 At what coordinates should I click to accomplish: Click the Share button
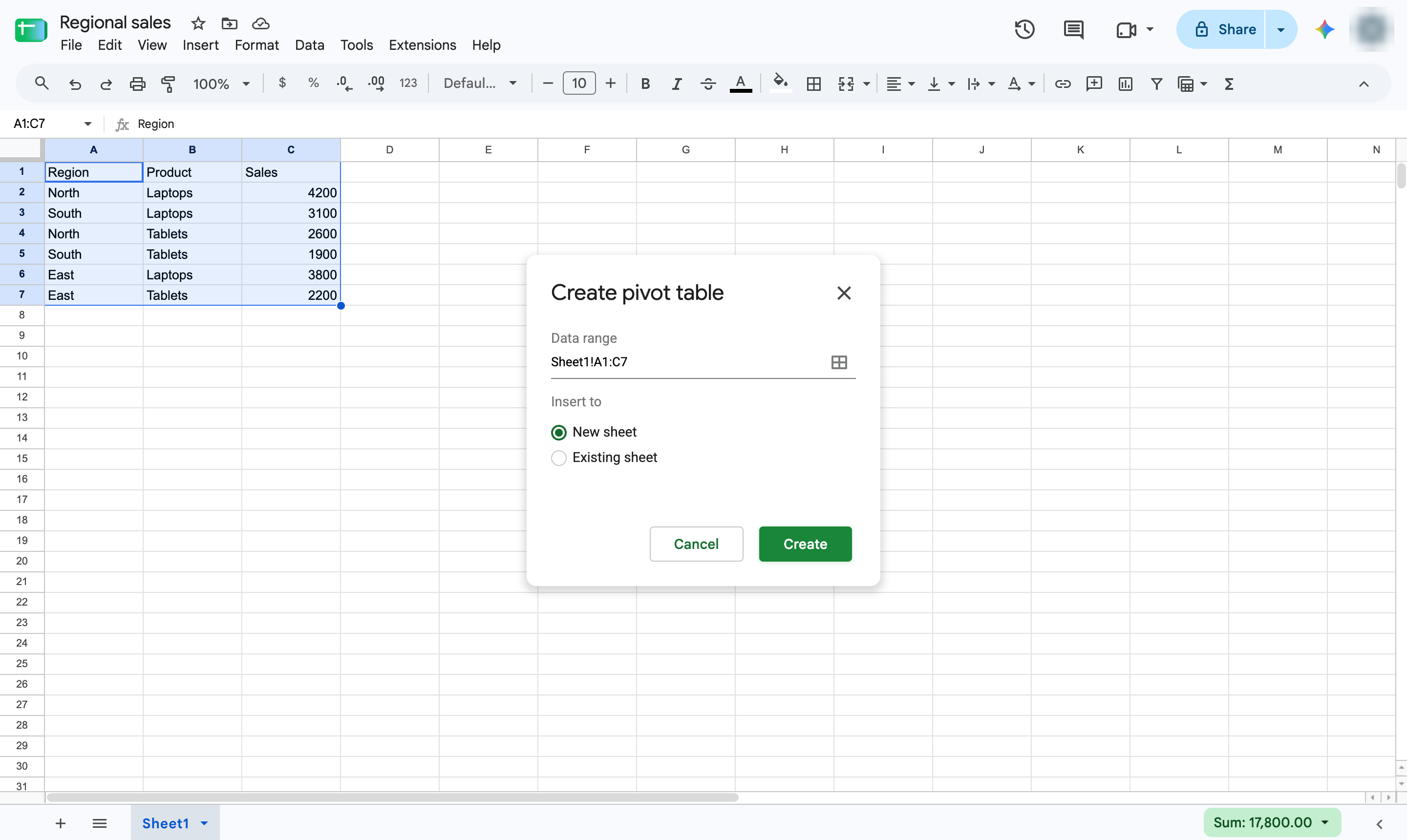[1221, 29]
